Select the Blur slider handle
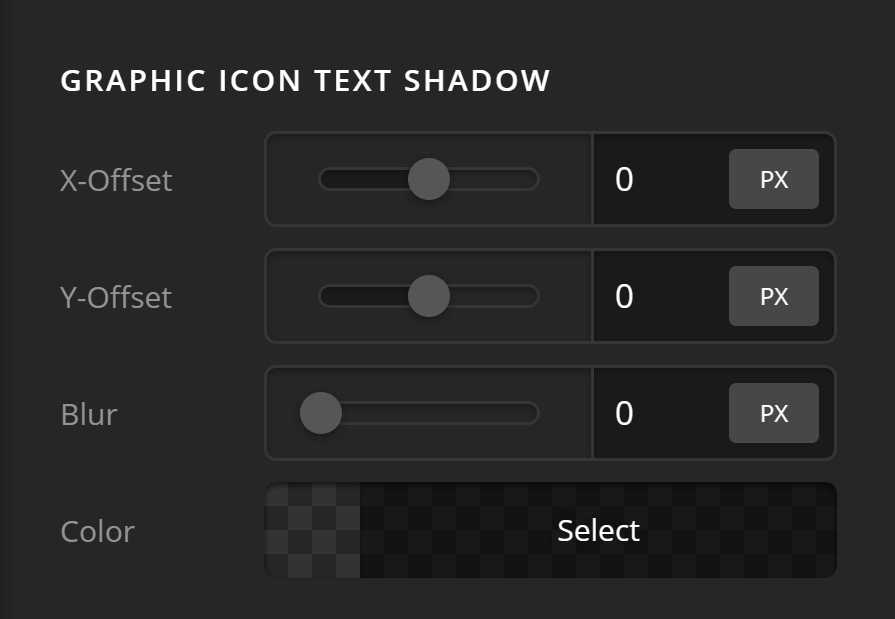 click(x=320, y=413)
